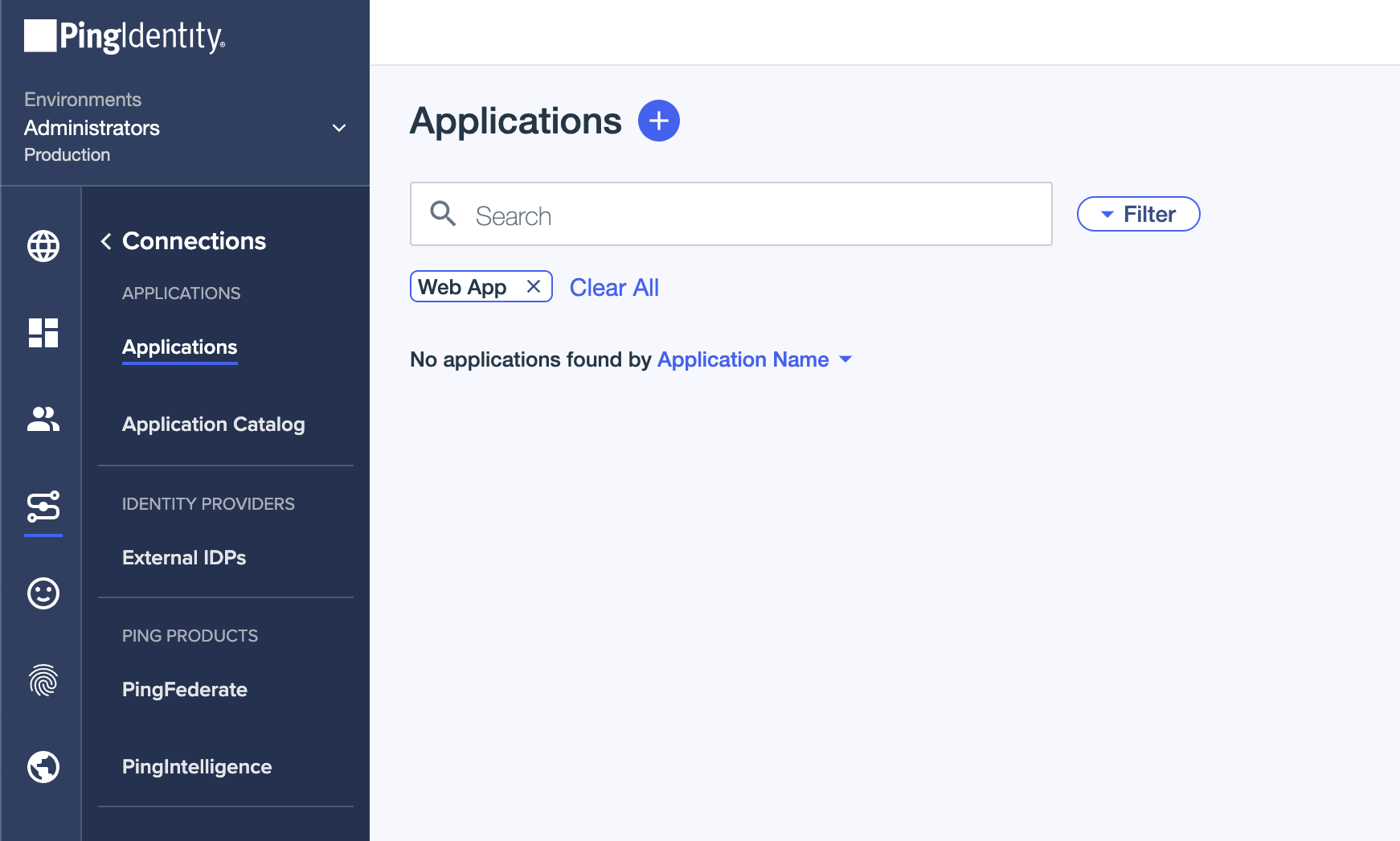Viewport: 1400px width, 841px height.
Task: Remove the Web App filter chip
Action: point(533,286)
